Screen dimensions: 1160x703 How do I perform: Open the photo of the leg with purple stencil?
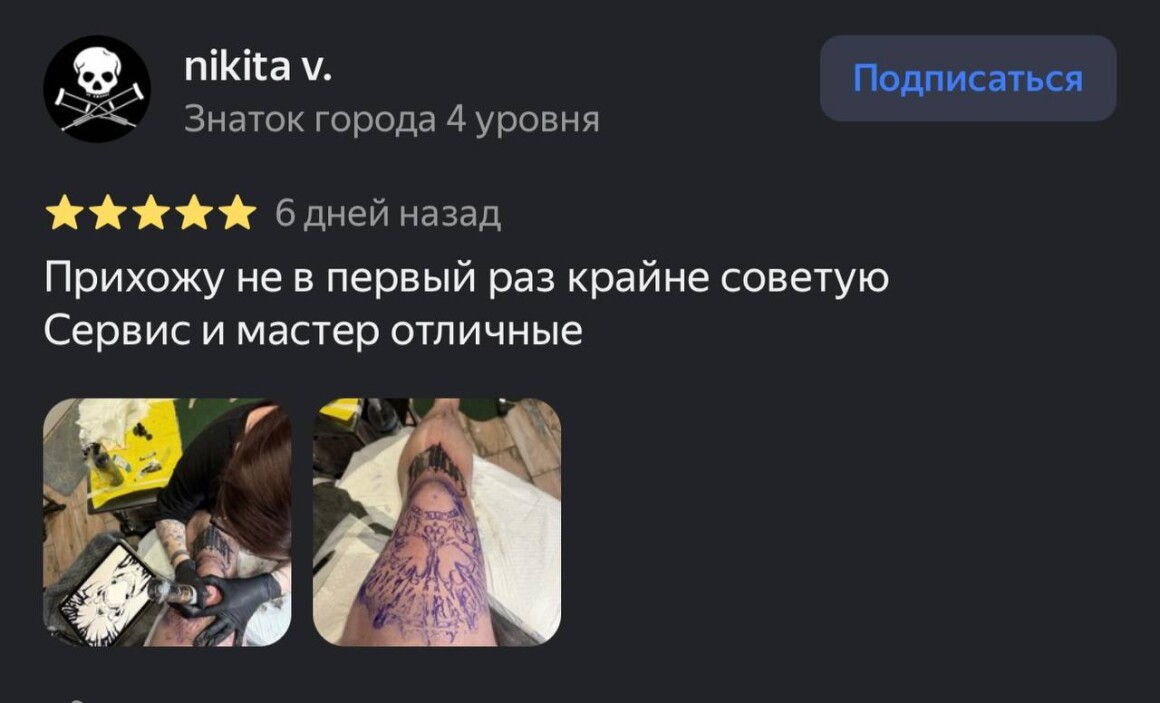tap(436, 522)
